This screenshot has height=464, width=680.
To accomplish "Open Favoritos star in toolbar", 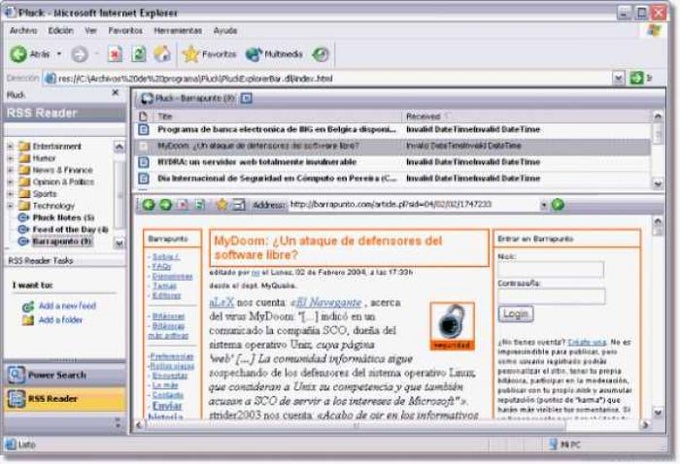I will pyautogui.click(x=209, y=54).
